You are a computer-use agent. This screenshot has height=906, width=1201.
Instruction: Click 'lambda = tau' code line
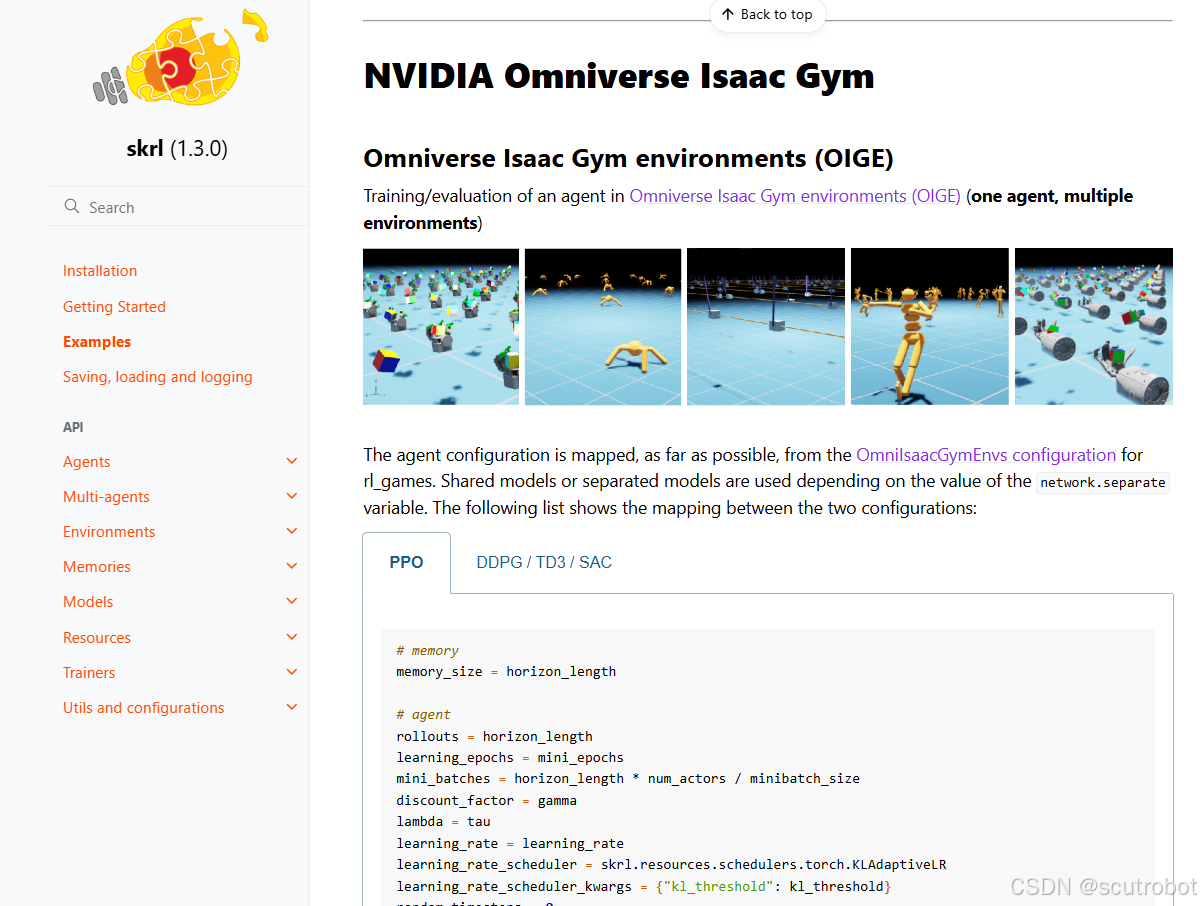coord(443,822)
